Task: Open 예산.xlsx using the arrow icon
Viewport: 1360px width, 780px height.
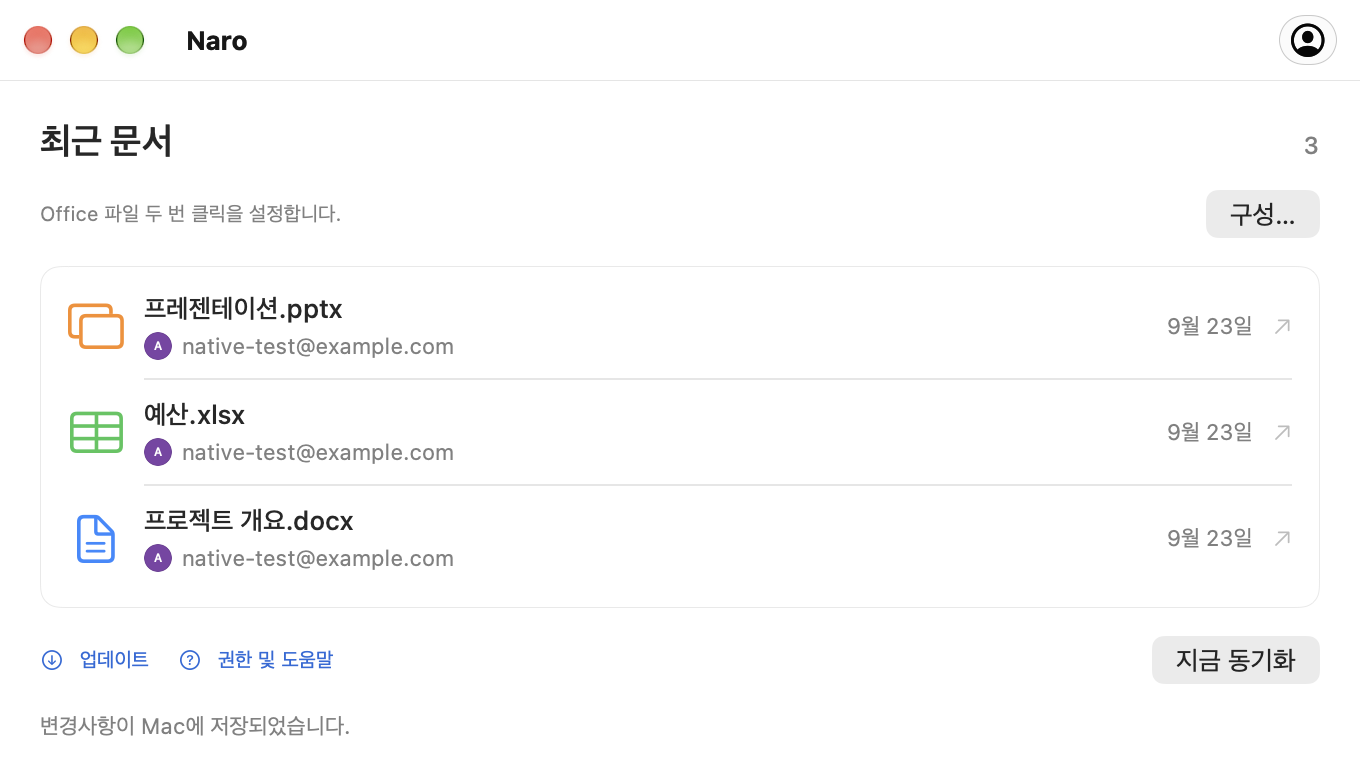Action: click(x=1282, y=432)
